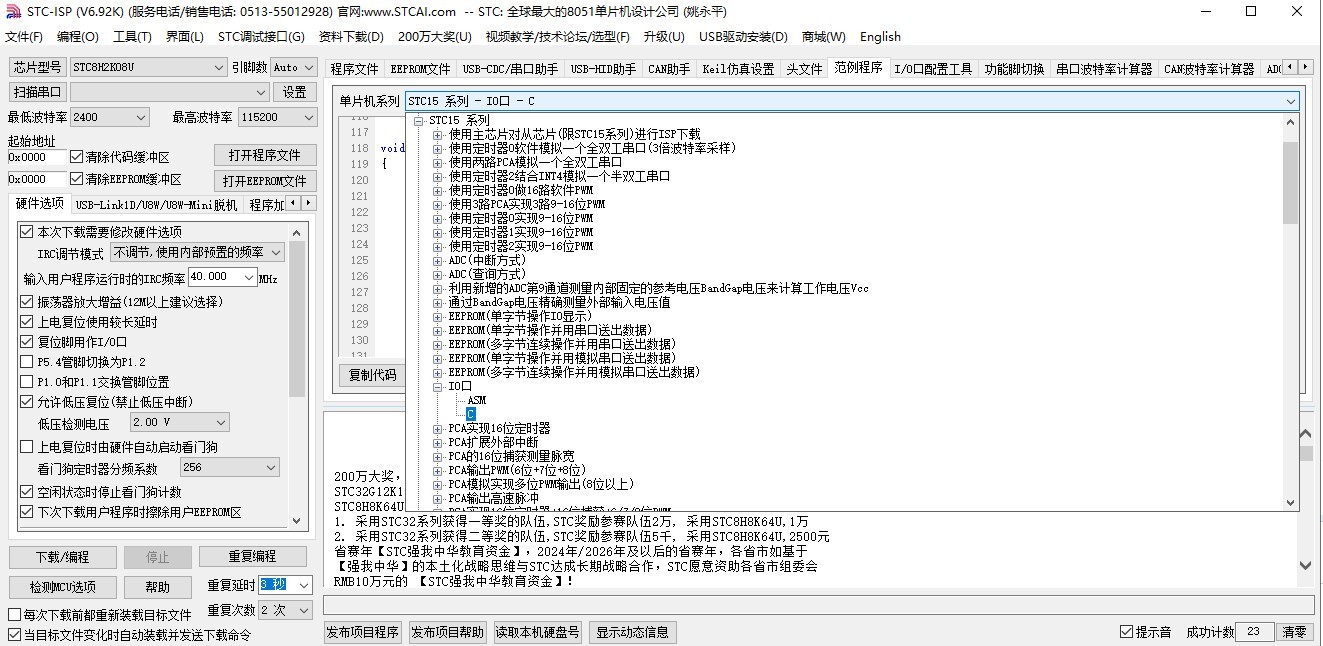The height and width of the screenshot is (646, 1323).
Task: Click the 检测MCU选项 button
Action: point(62,587)
